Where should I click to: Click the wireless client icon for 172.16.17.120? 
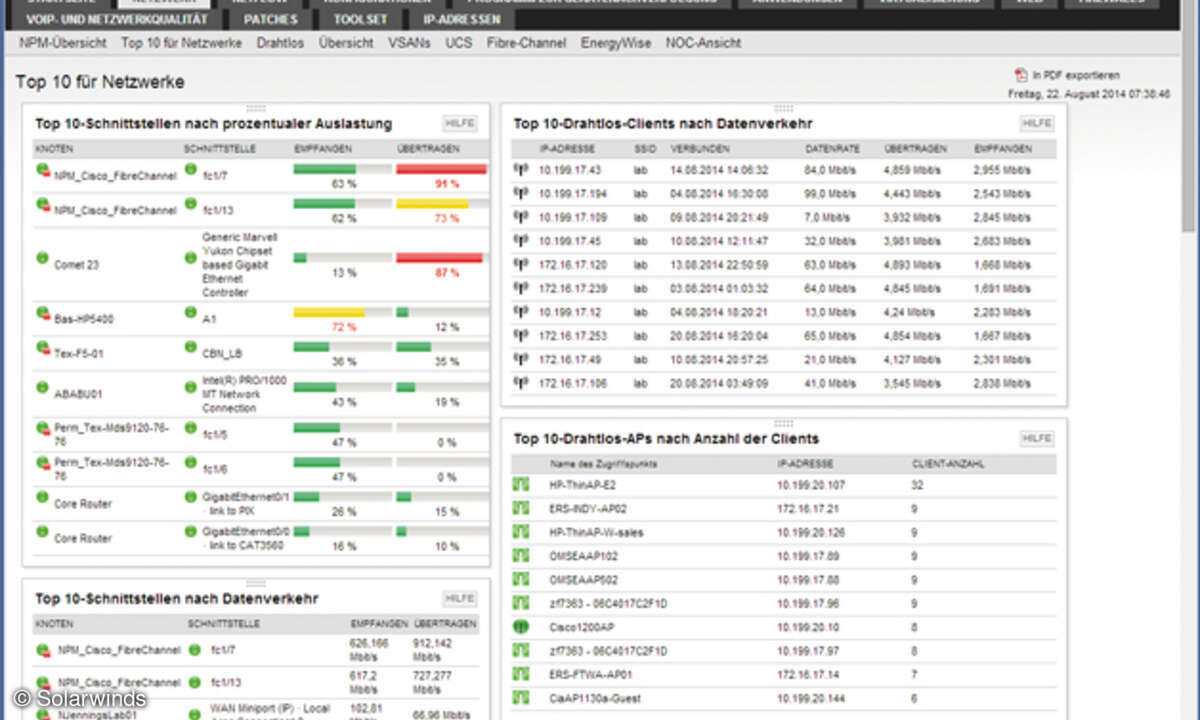tap(520, 264)
